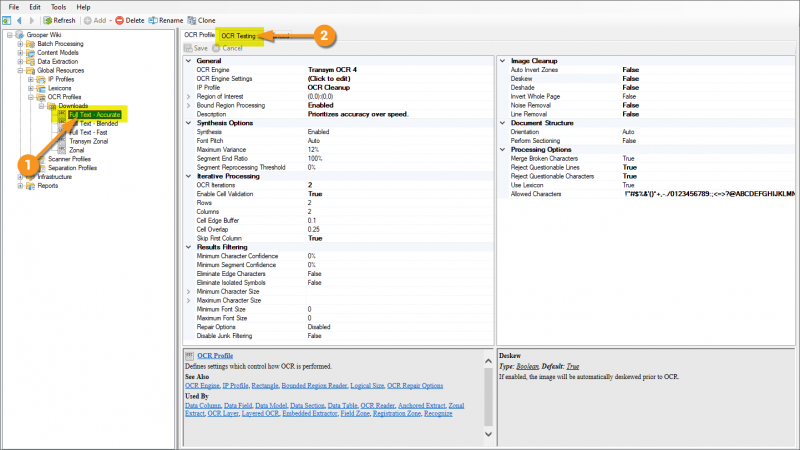Click the Refresh toolbar button
The image size is (800, 450).
[x=59, y=20]
